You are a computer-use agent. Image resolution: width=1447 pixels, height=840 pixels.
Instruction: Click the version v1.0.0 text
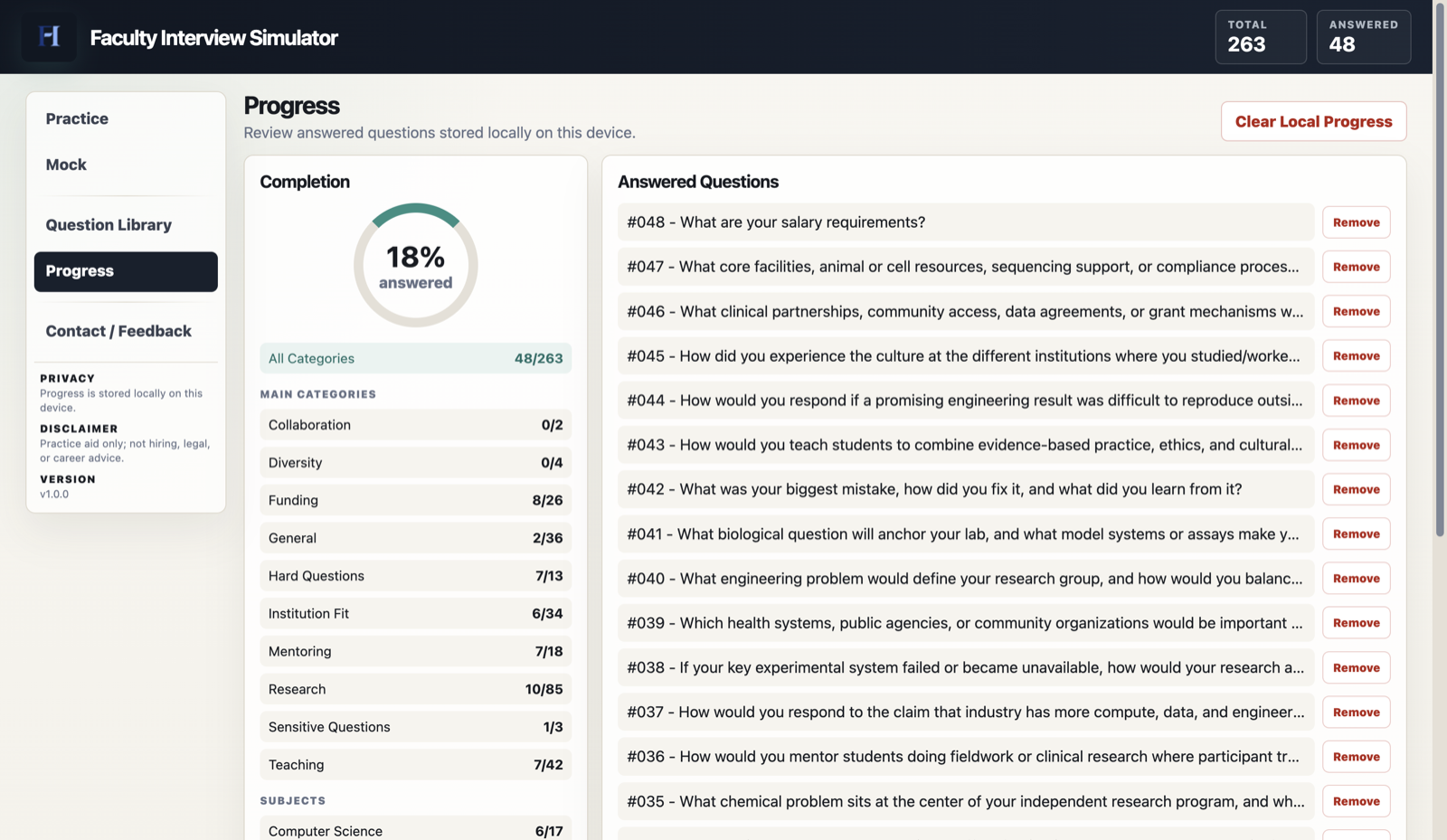click(x=54, y=494)
